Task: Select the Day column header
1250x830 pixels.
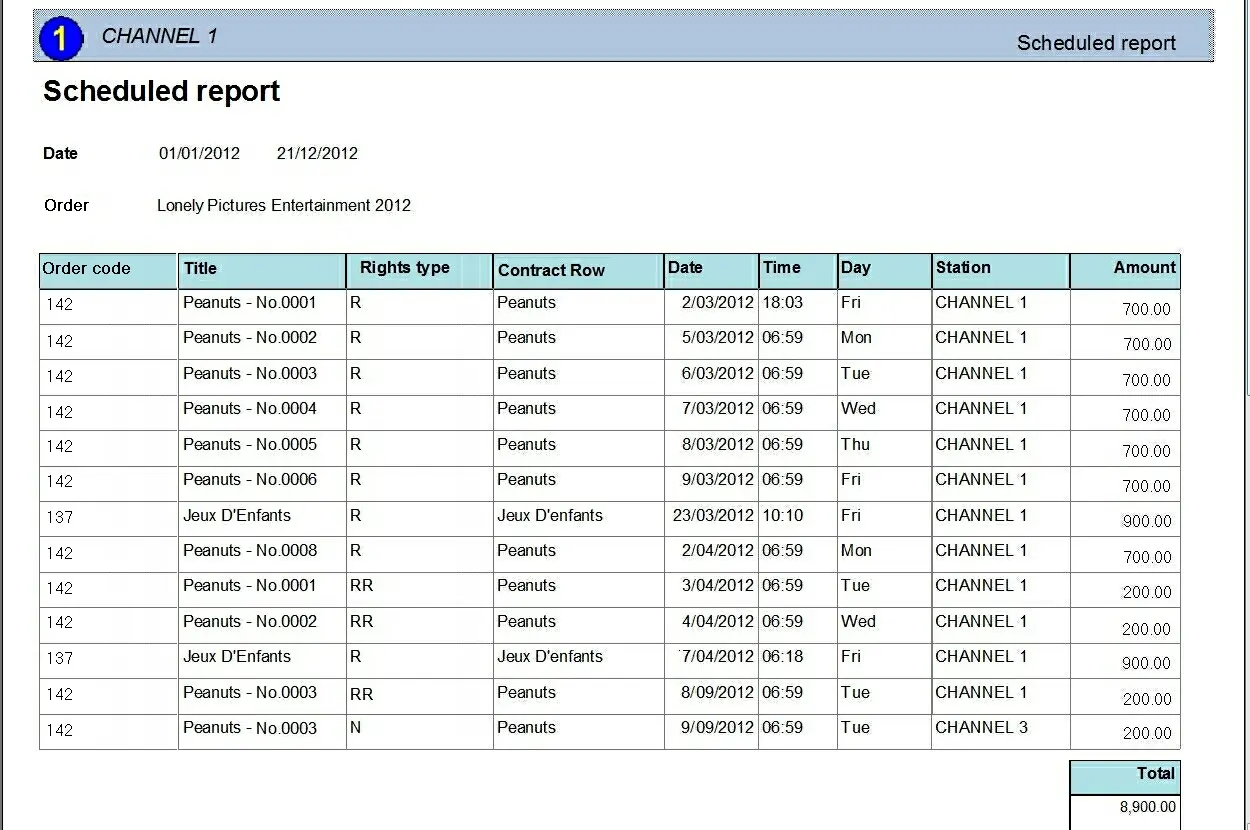Action: [855, 268]
